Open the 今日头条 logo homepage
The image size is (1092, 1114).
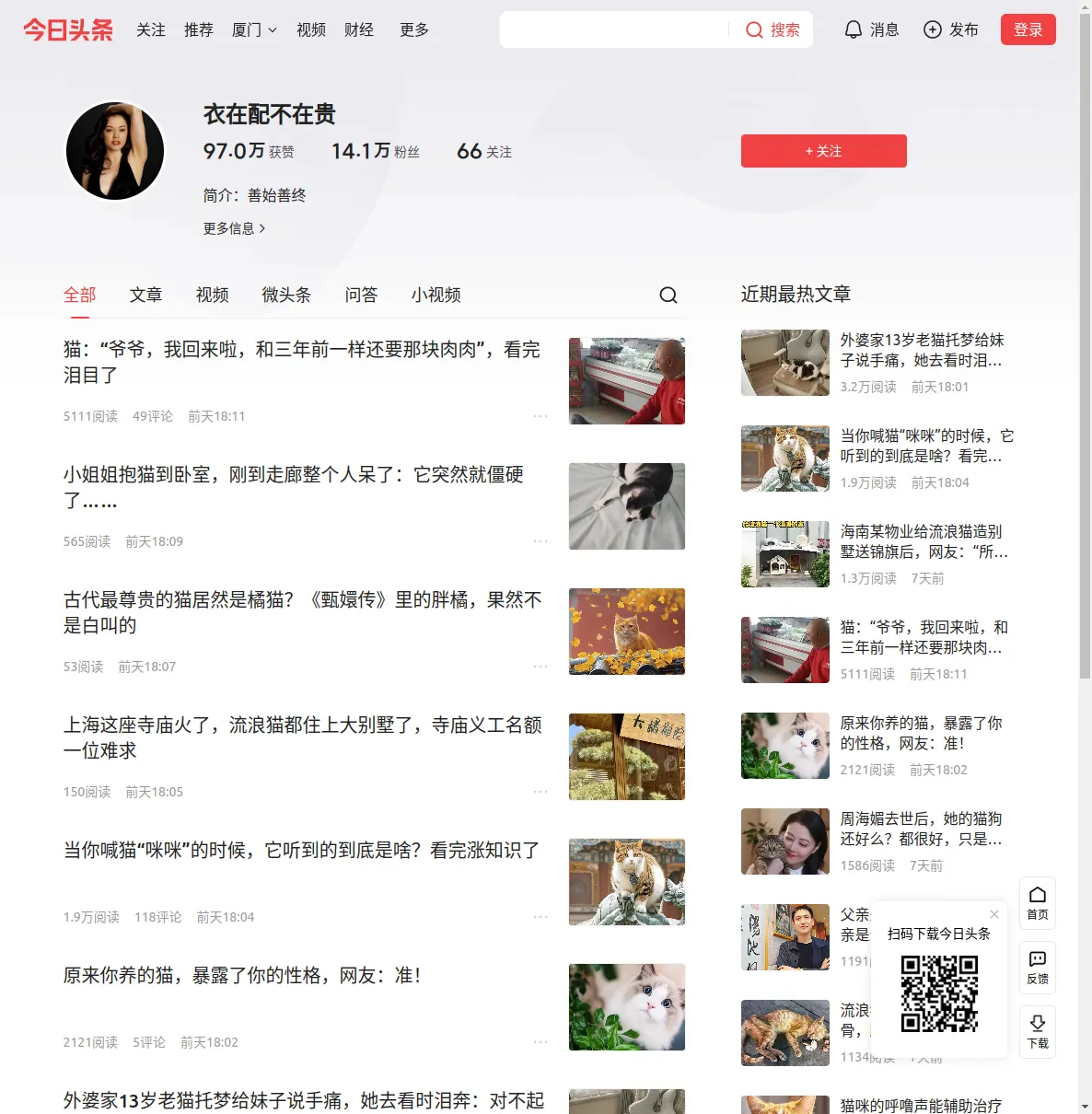click(x=68, y=29)
